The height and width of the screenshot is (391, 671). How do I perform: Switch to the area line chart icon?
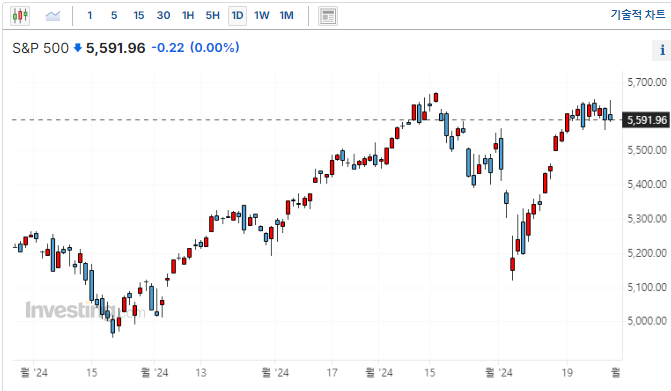(x=53, y=16)
